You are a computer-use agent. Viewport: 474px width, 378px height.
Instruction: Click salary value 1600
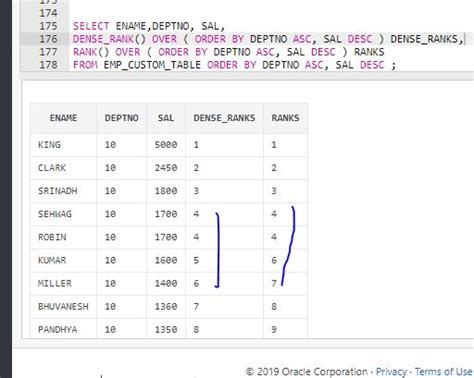(166, 260)
